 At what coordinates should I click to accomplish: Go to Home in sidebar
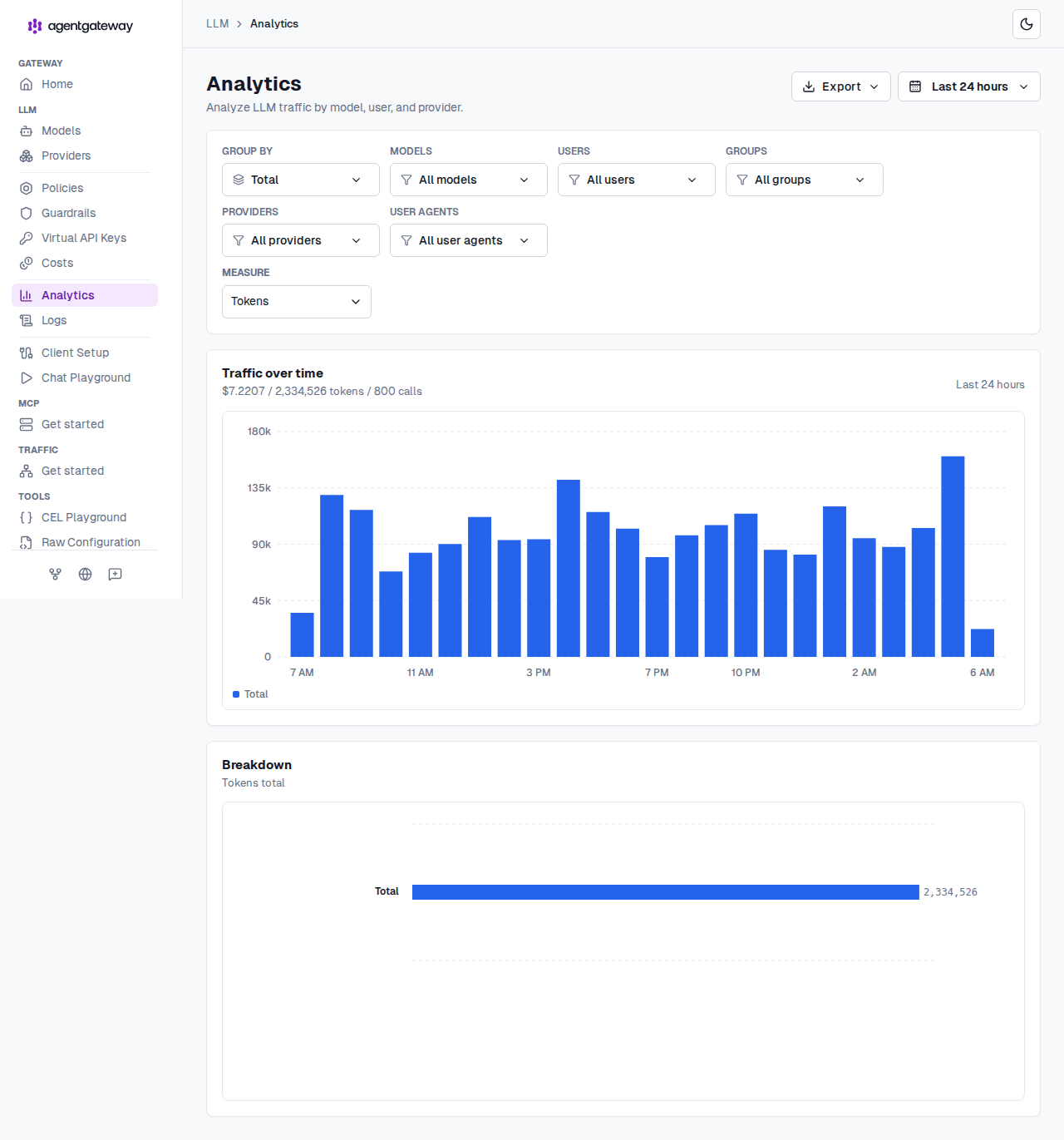(x=85, y=84)
